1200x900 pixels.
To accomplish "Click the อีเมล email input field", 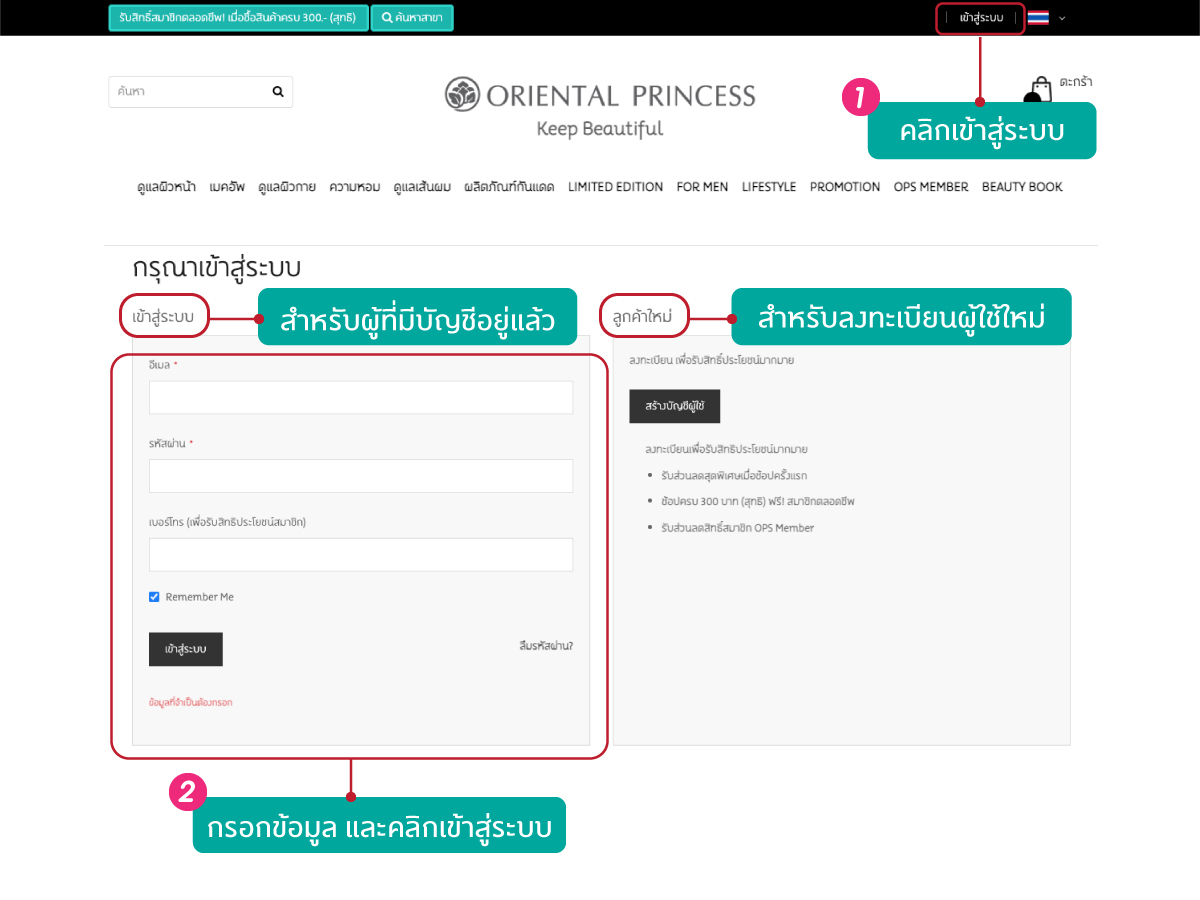I will [361, 397].
